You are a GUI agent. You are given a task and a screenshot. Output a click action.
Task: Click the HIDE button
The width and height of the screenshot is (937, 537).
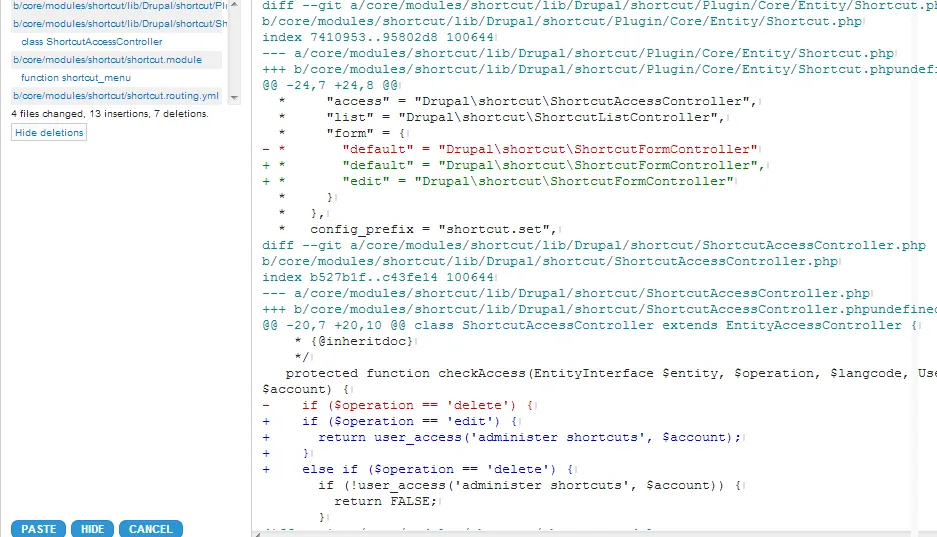click(x=93, y=529)
